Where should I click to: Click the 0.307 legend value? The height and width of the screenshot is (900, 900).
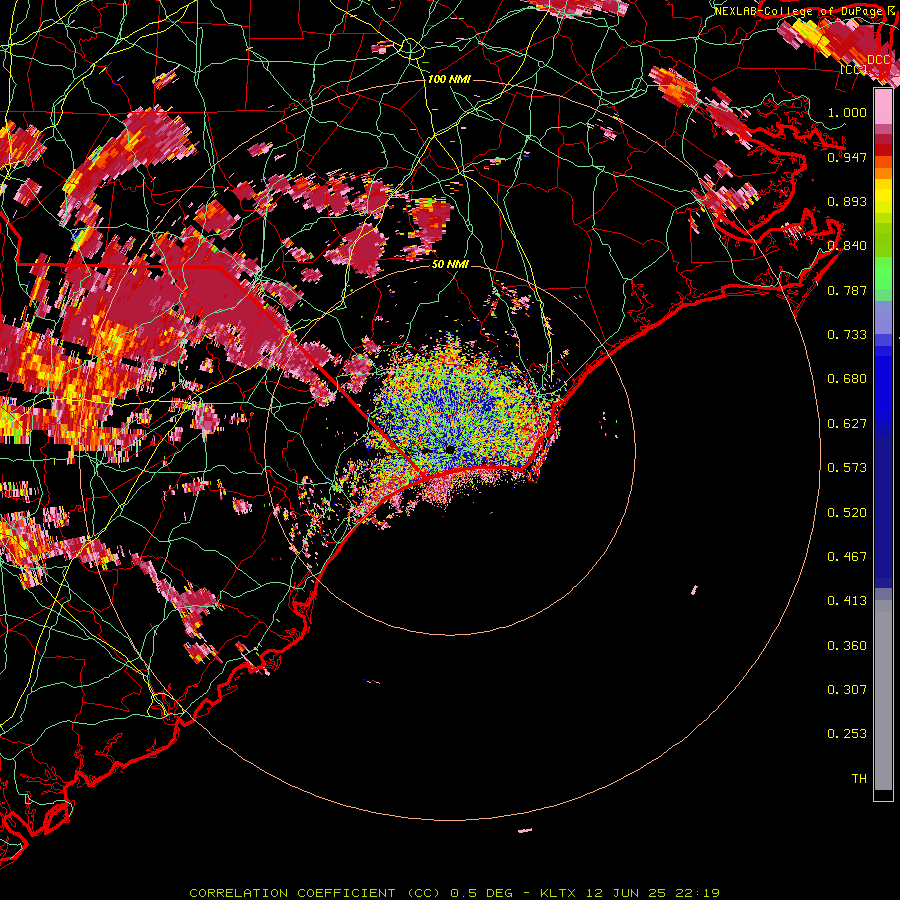pyautogui.click(x=847, y=690)
